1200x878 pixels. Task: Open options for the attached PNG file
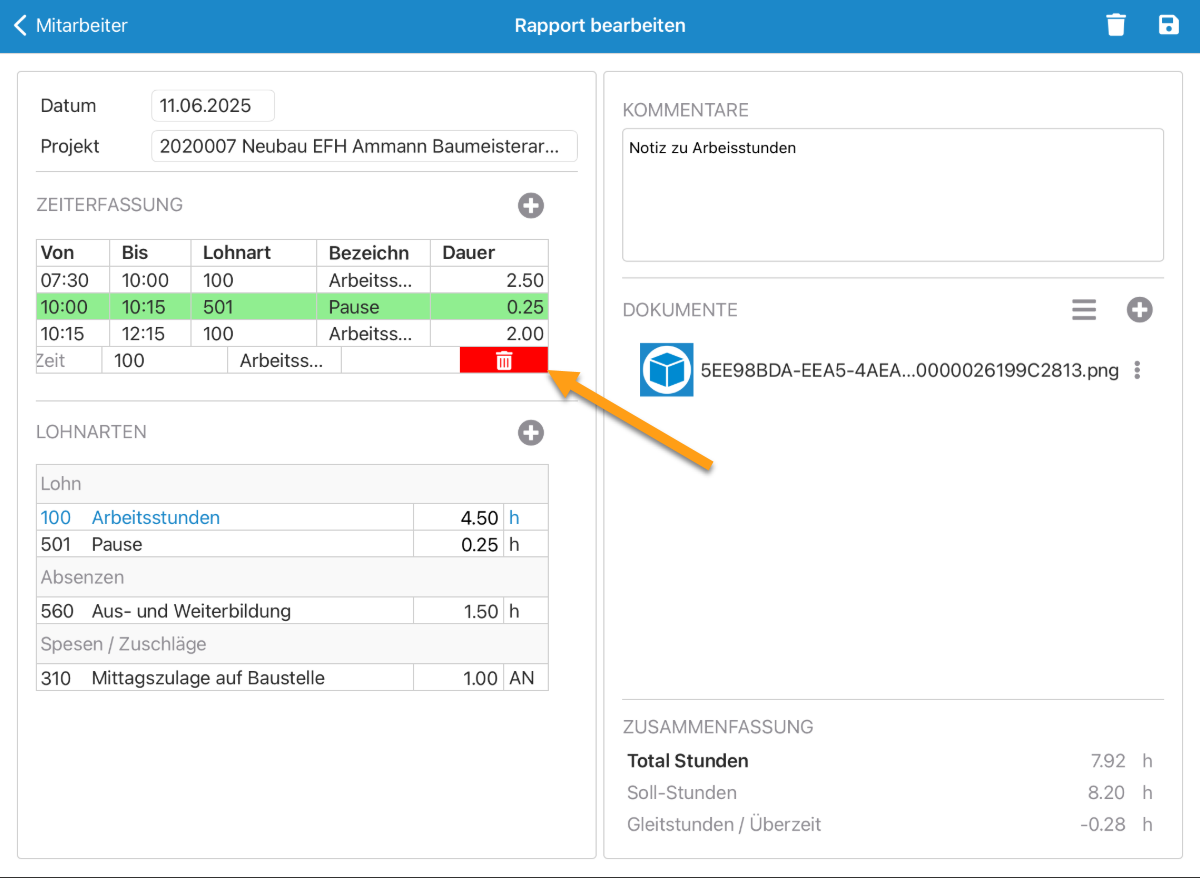[1137, 371]
